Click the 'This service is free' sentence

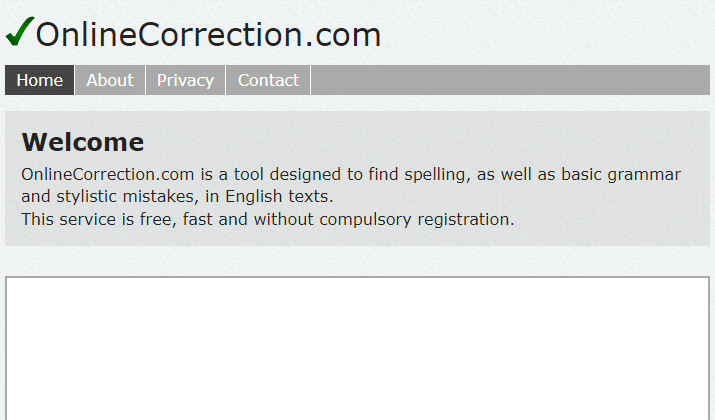click(x=268, y=219)
